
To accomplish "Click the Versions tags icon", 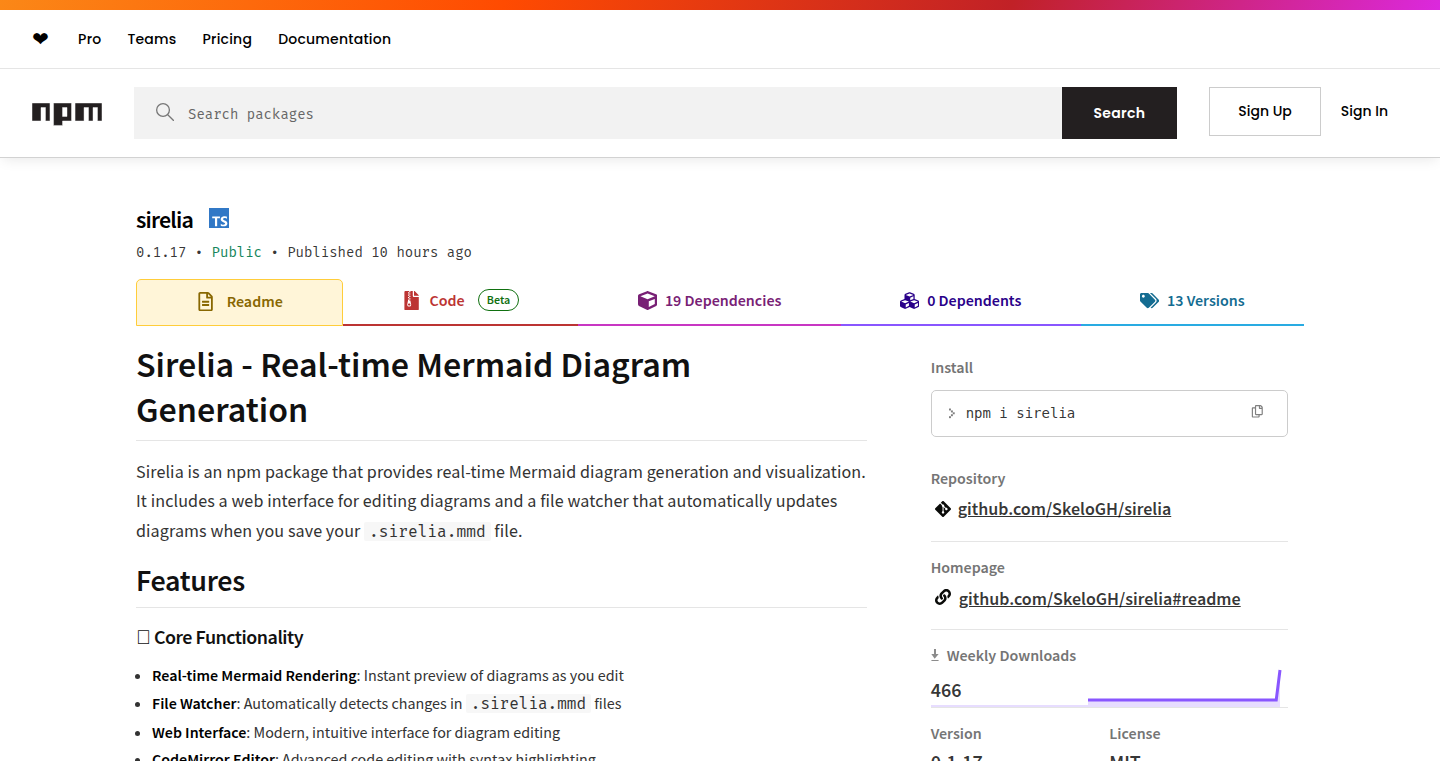I will 1149,300.
